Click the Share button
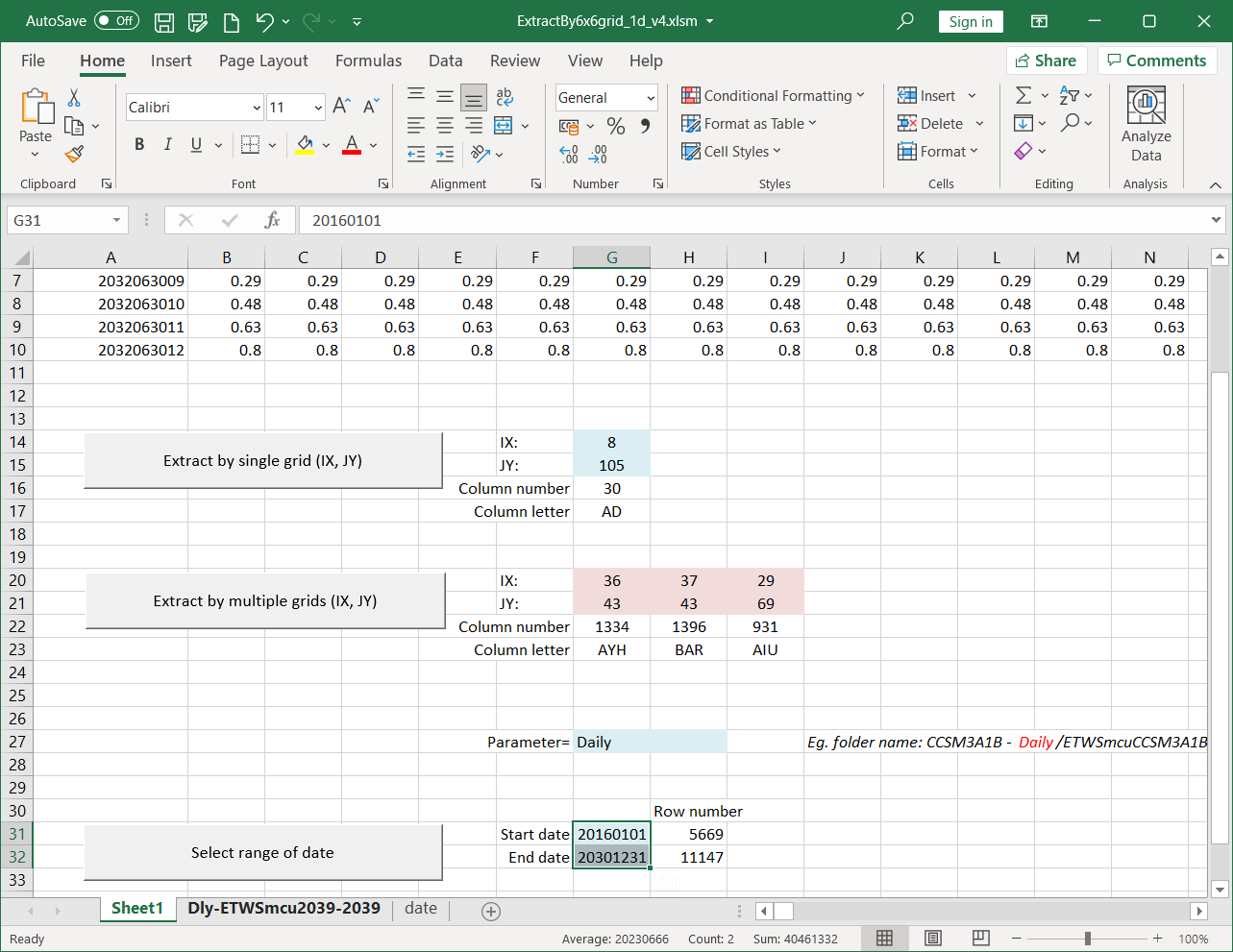Image resolution: width=1233 pixels, height=952 pixels. (x=1047, y=61)
